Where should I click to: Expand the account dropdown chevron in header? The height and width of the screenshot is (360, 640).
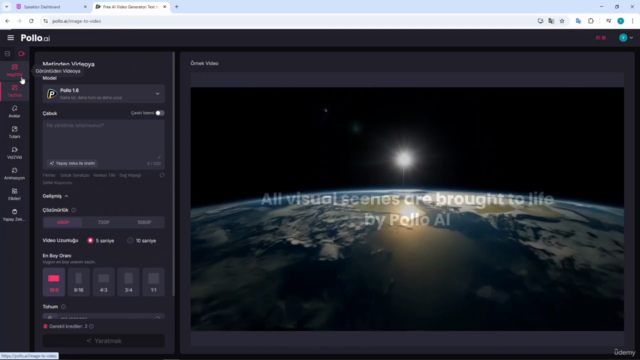(x=631, y=38)
